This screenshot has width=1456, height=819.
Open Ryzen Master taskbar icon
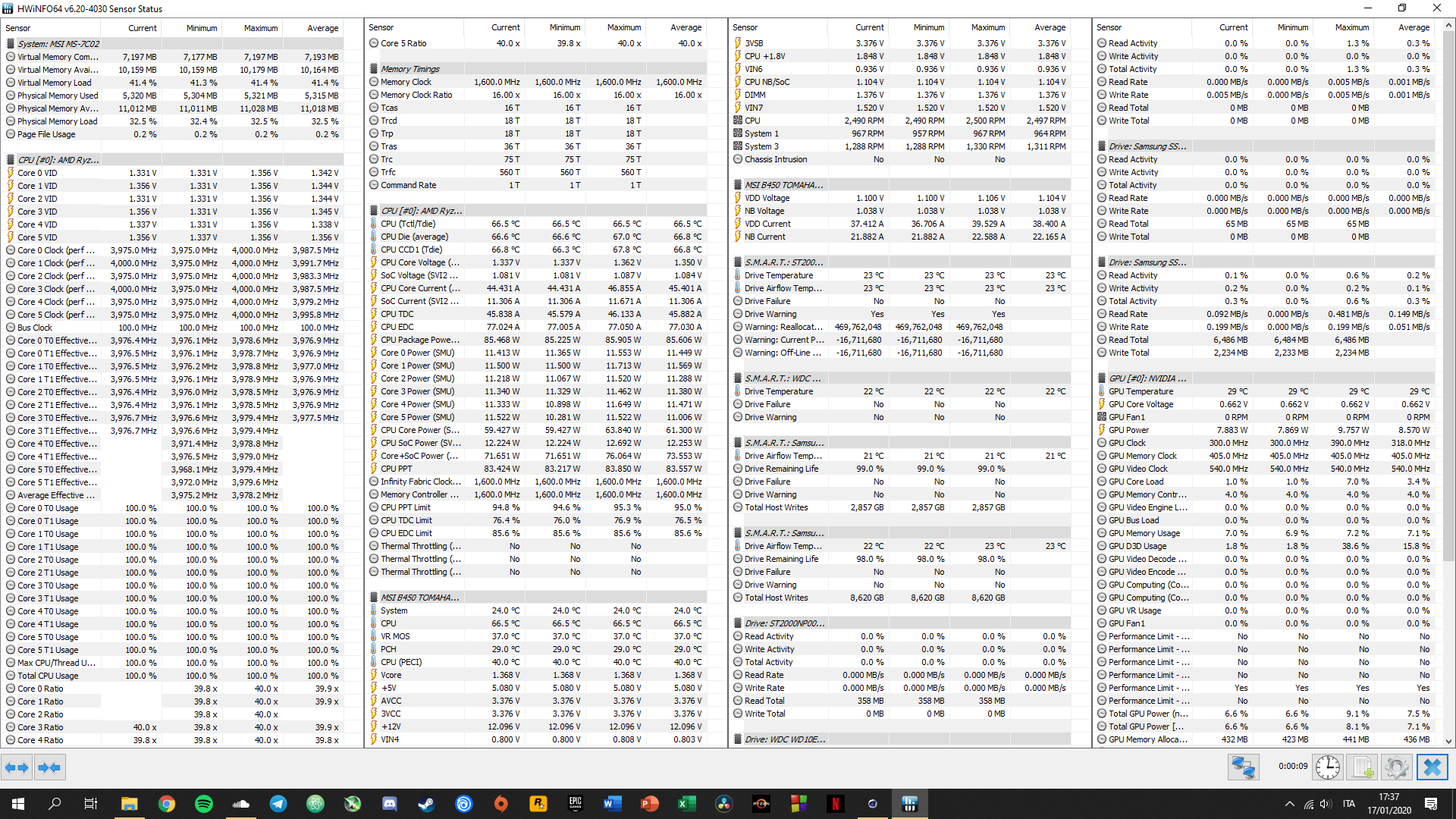(761, 804)
